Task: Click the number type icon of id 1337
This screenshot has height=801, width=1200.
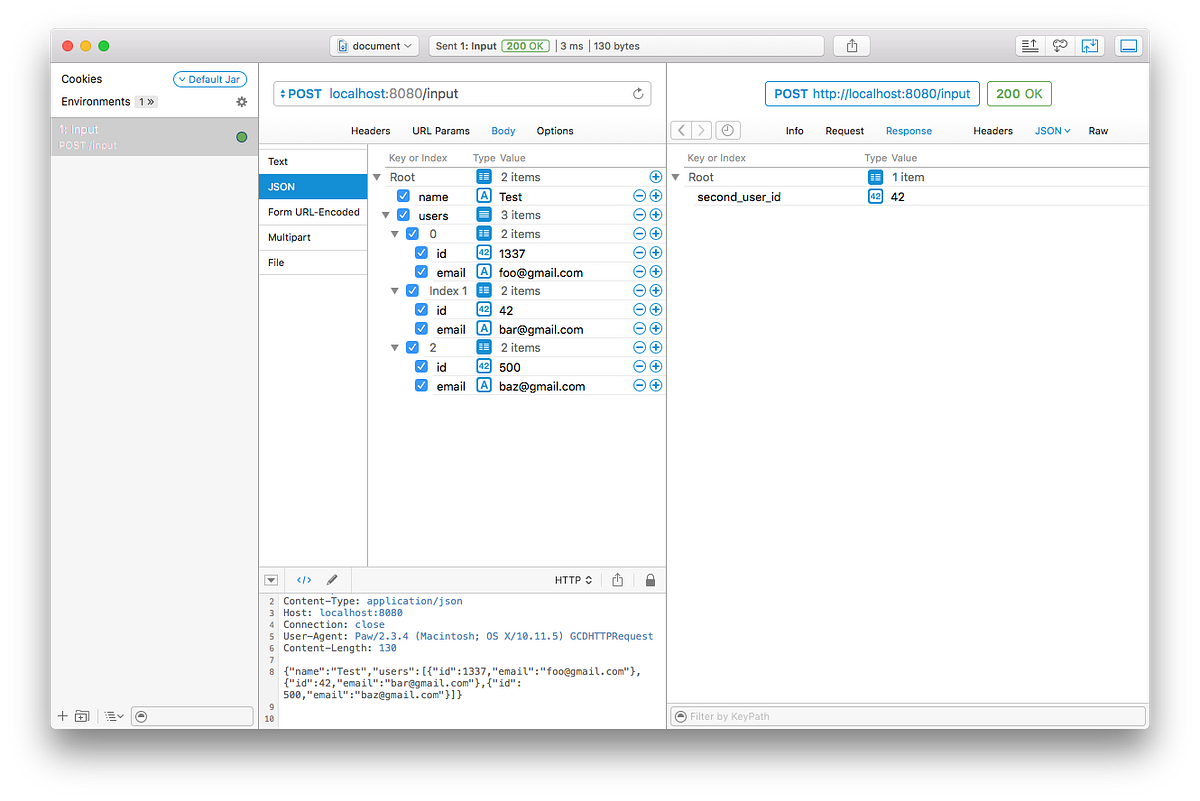Action: pos(484,253)
